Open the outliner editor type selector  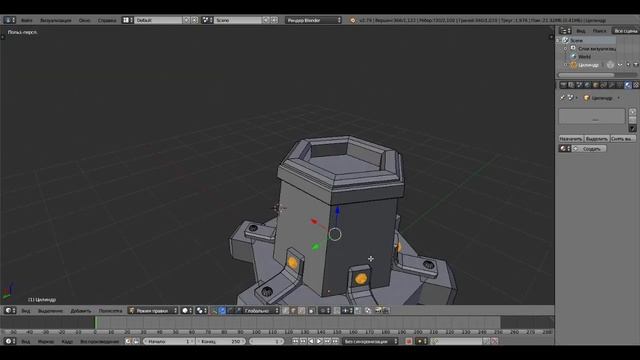[565, 31]
